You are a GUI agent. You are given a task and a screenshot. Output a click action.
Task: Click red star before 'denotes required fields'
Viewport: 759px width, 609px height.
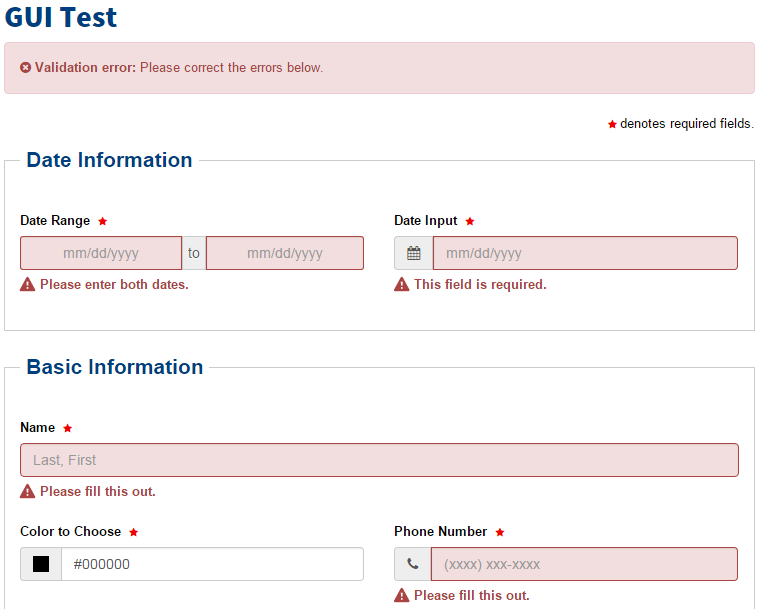612,124
